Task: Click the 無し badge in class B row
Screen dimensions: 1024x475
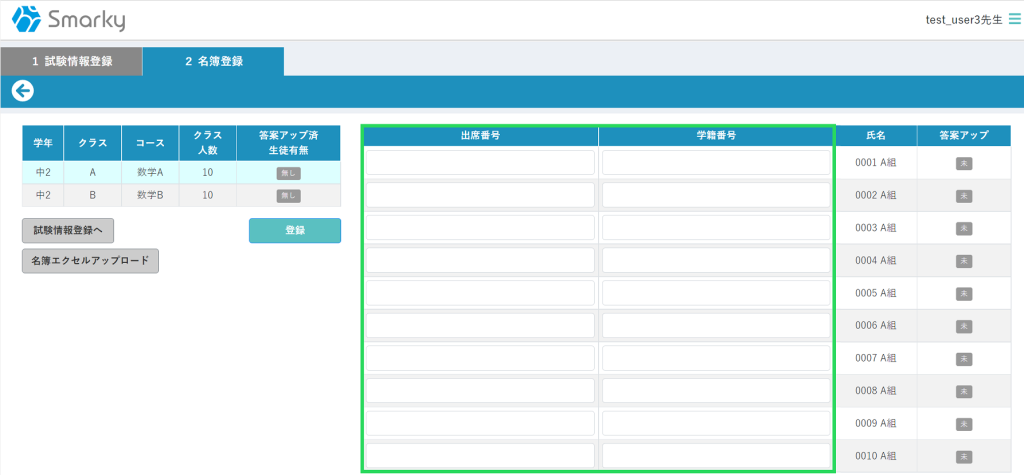Action: (x=288, y=195)
